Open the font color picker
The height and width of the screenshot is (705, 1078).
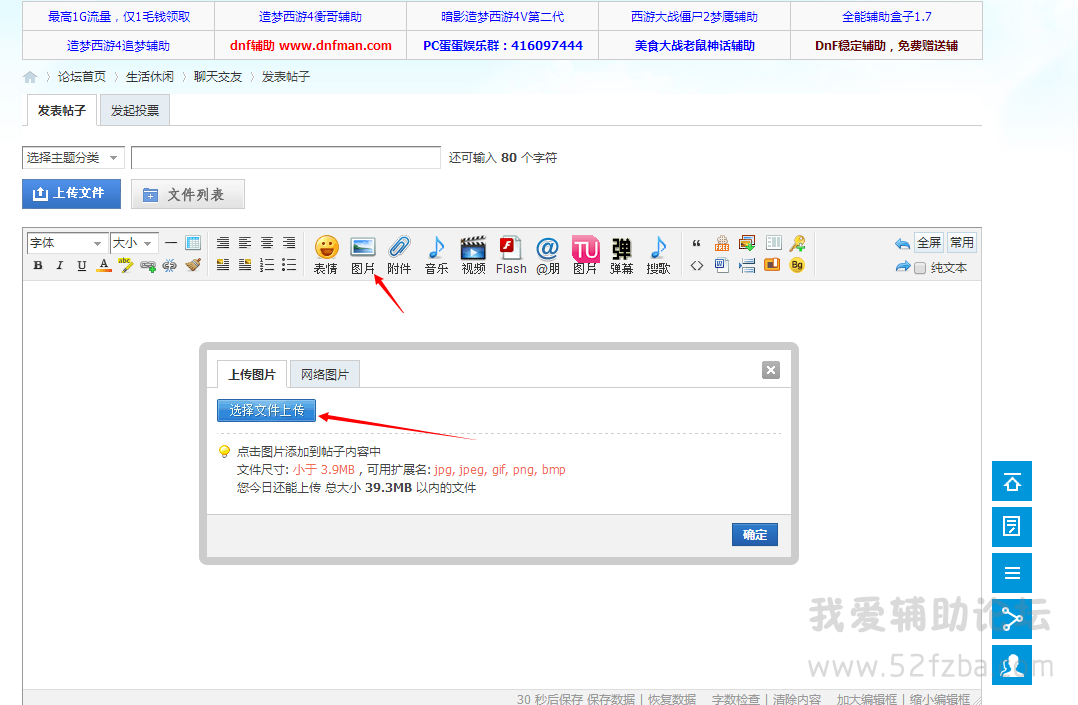[104, 265]
